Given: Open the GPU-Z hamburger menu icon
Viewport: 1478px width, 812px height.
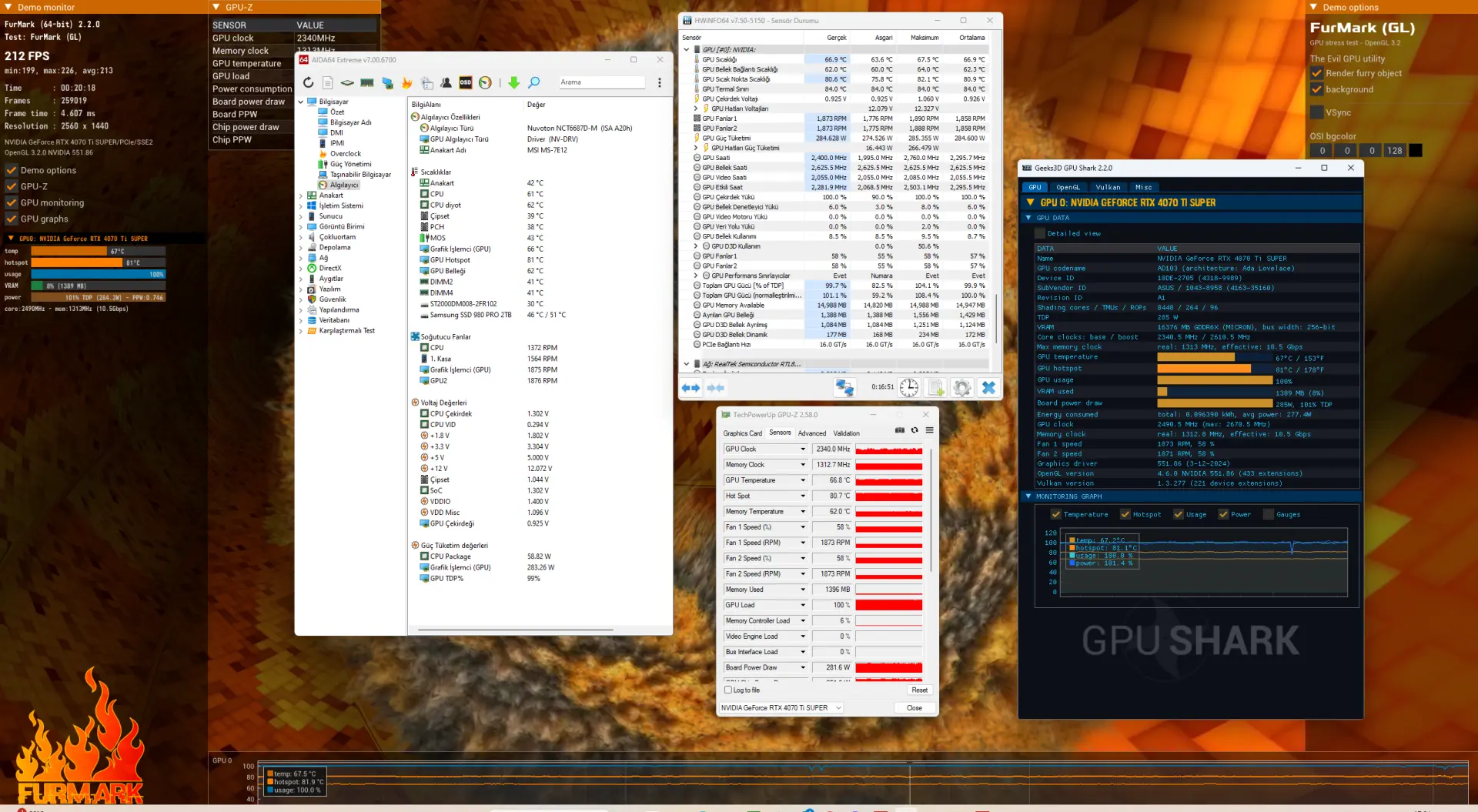Looking at the screenshot, I should click(929, 430).
